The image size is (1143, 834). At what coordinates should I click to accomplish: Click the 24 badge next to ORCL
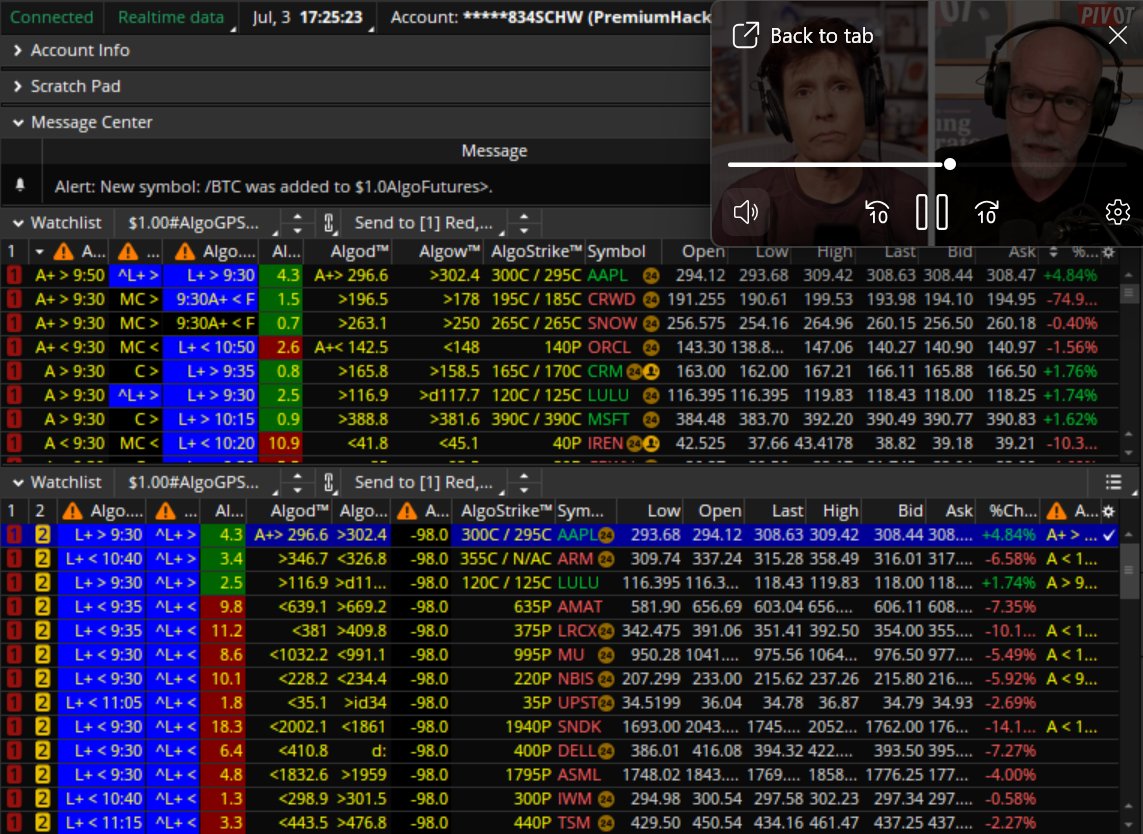point(651,348)
